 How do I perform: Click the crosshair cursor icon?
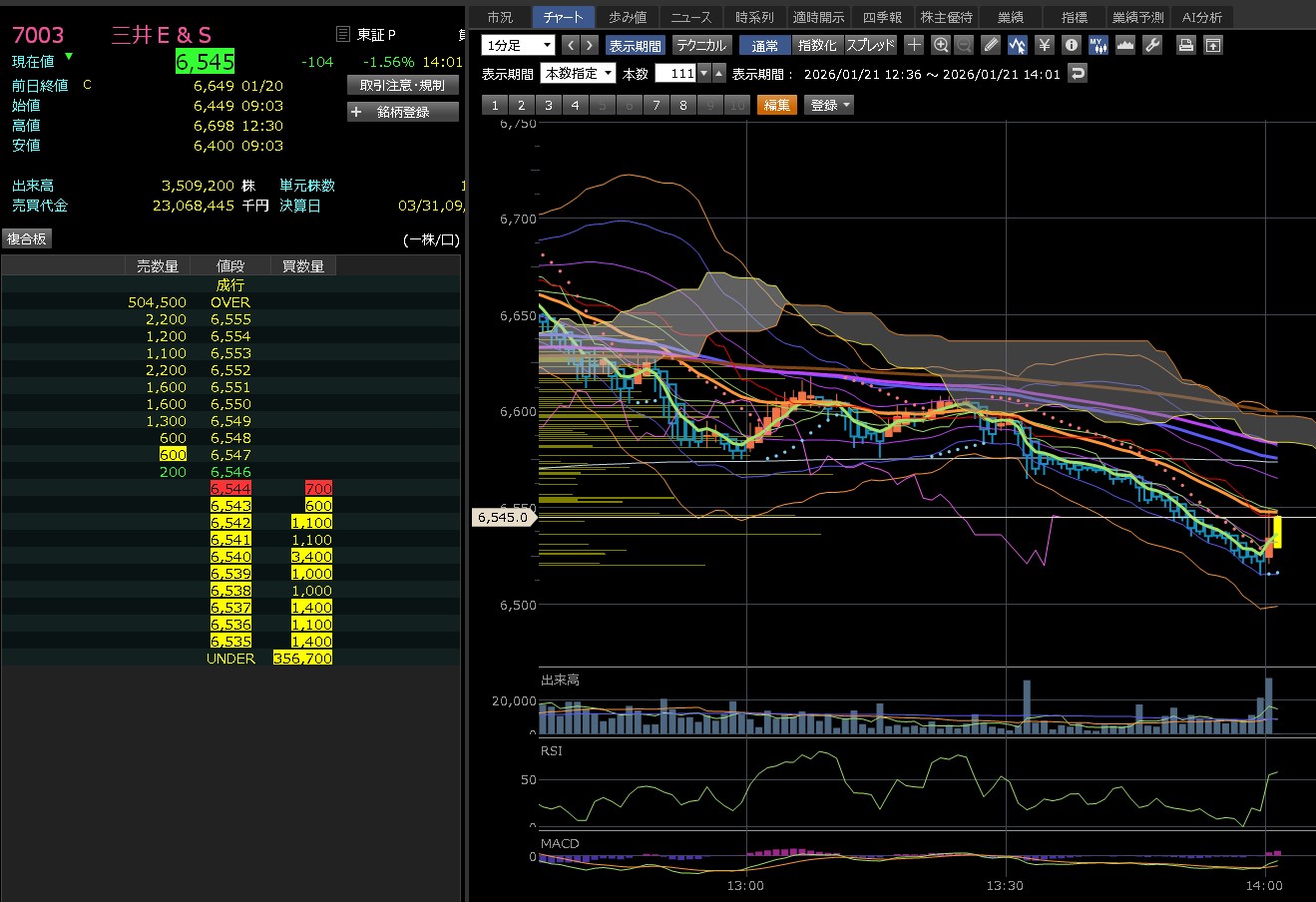coord(914,45)
